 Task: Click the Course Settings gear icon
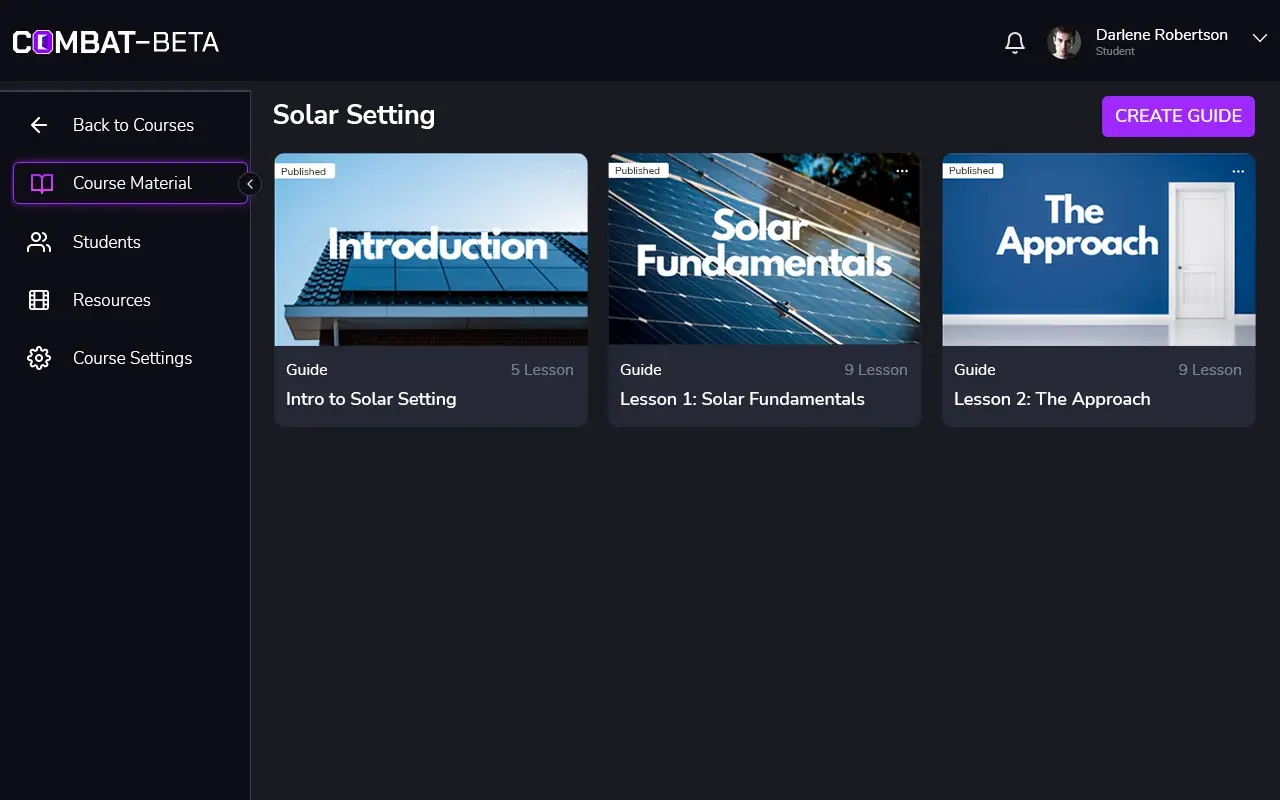click(x=39, y=358)
